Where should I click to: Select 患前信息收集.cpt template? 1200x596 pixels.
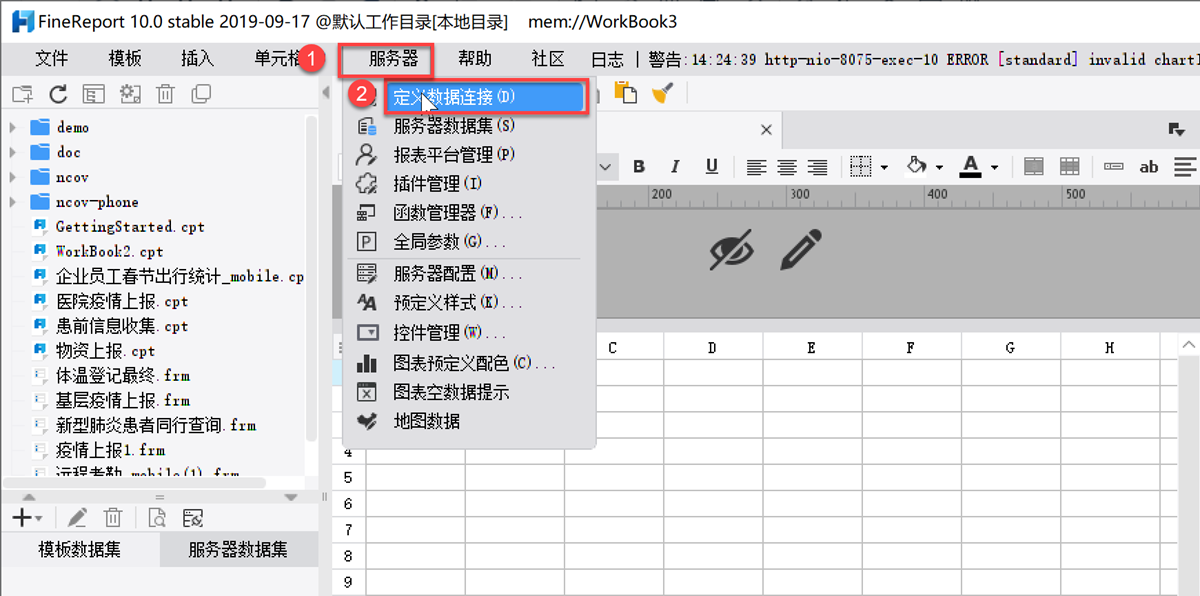(x=122, y=326)
